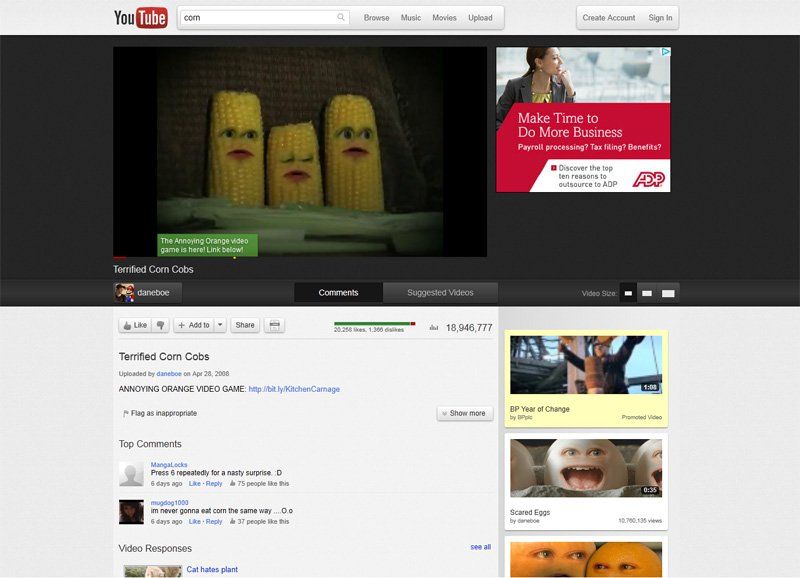This screenshot has width=800, height=578.
Task: Click the Share button
Action: pyautogui.click(x=245, y=325)
